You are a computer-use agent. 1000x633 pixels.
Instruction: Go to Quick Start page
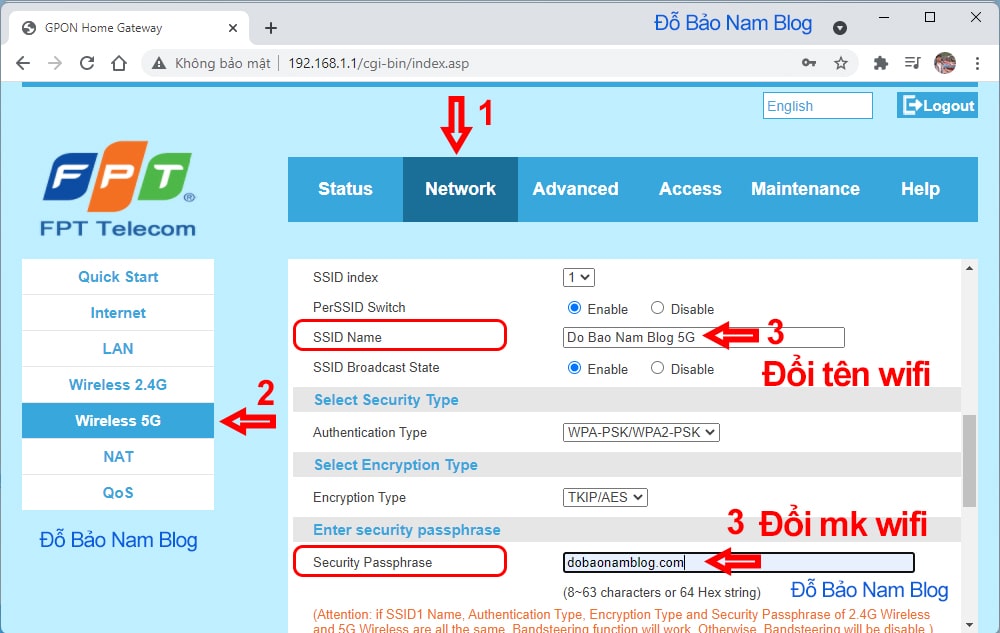tap(118, 277)
